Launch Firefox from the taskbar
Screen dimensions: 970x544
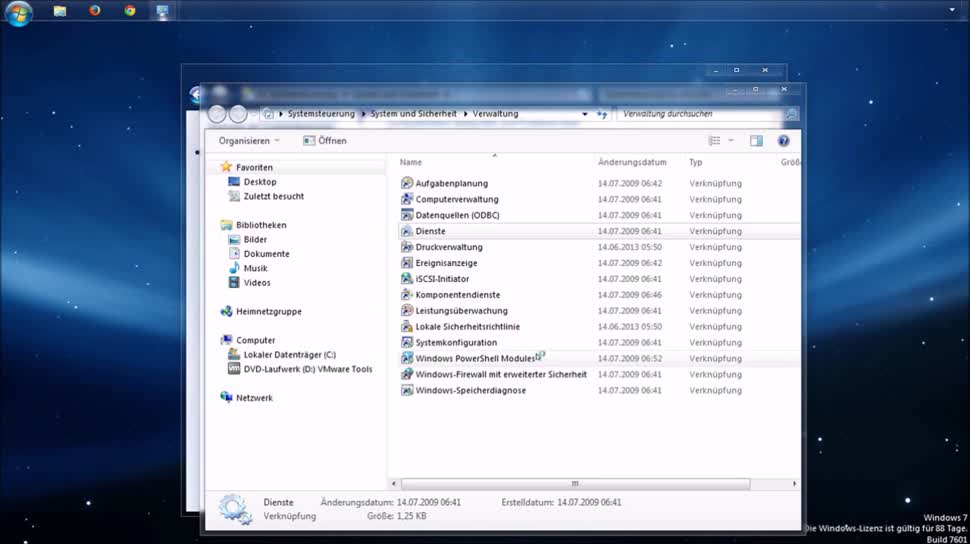[95, 11]
